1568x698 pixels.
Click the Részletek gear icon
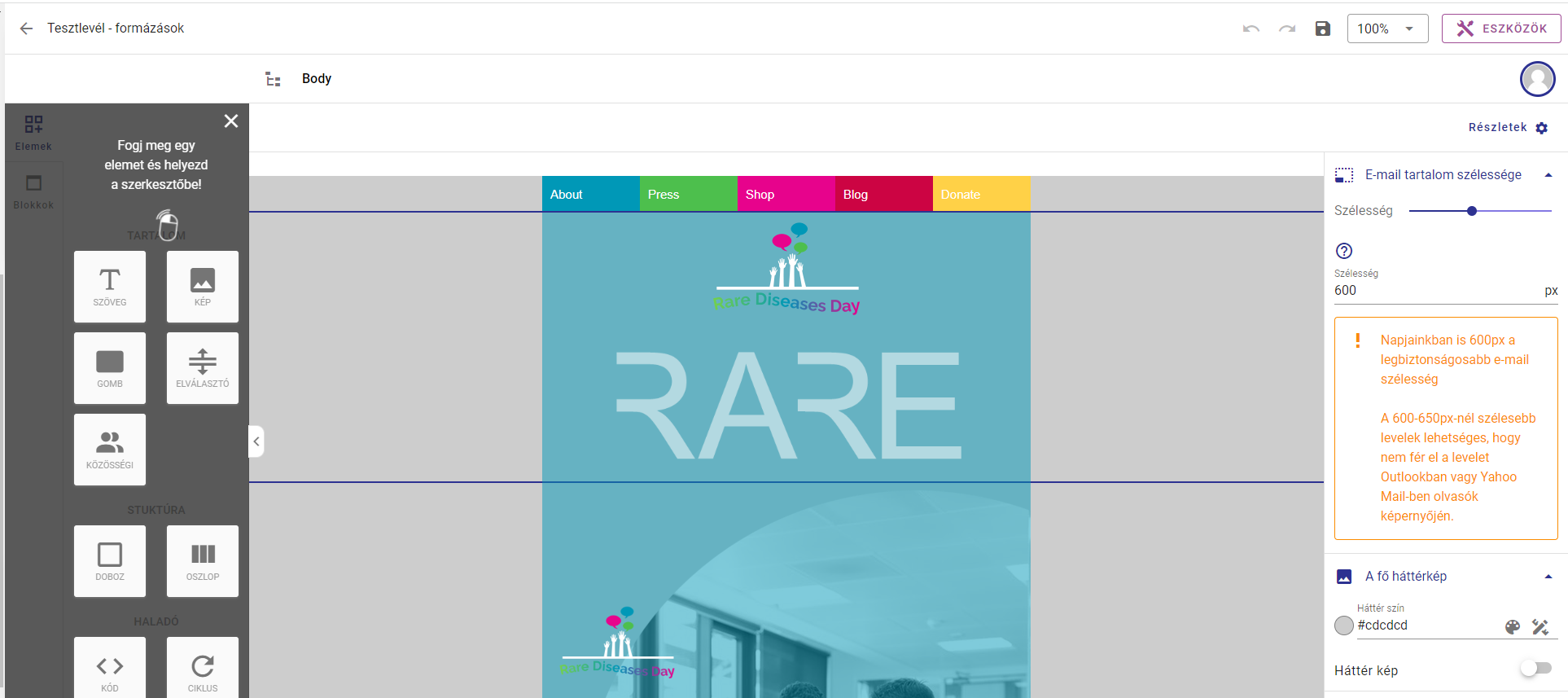tap(1541, 128)
